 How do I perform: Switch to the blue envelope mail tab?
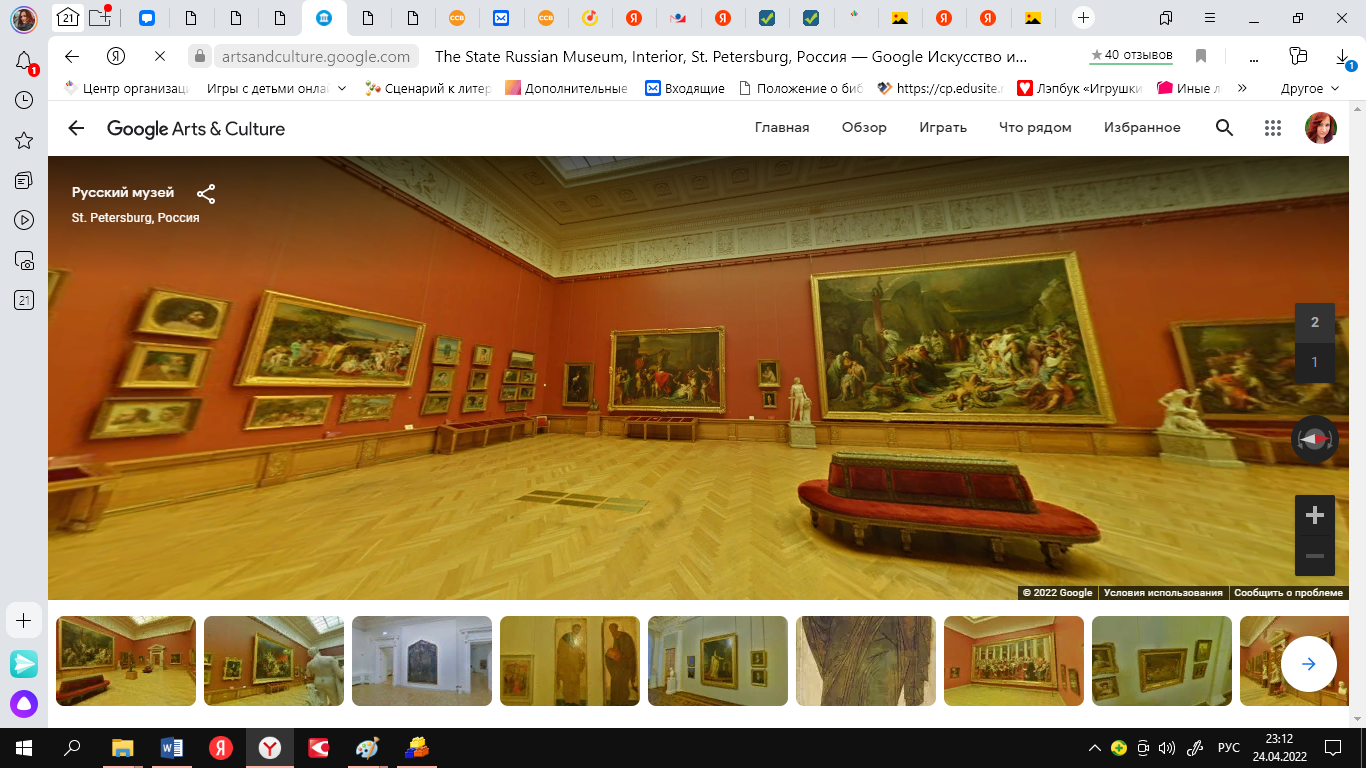tap(500, 18)
